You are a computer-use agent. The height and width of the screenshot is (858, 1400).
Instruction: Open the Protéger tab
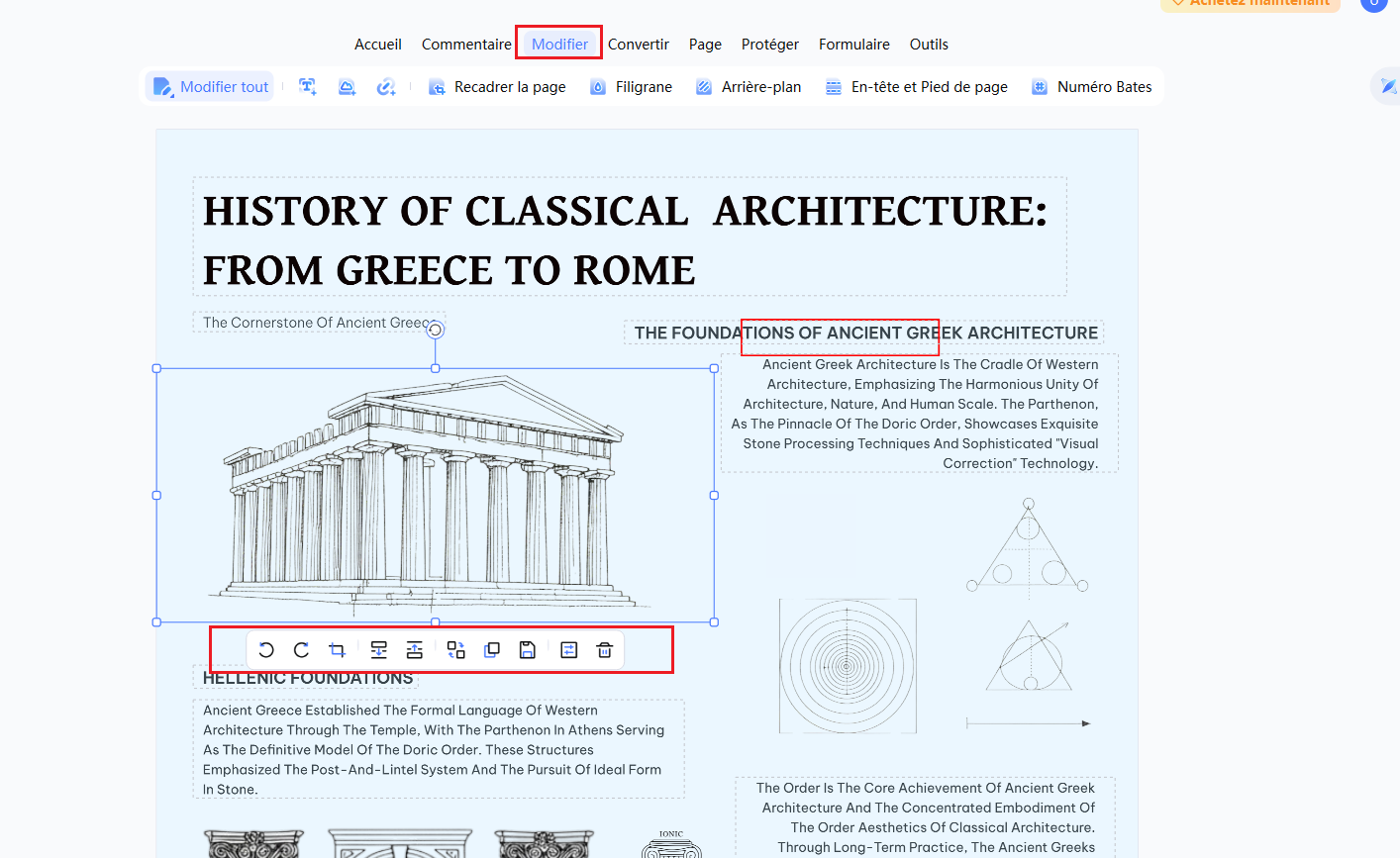770,45
